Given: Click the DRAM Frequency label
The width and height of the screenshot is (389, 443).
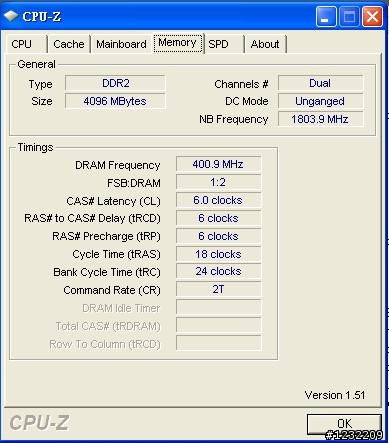Looking at the screenshot, I should point(118,165).
